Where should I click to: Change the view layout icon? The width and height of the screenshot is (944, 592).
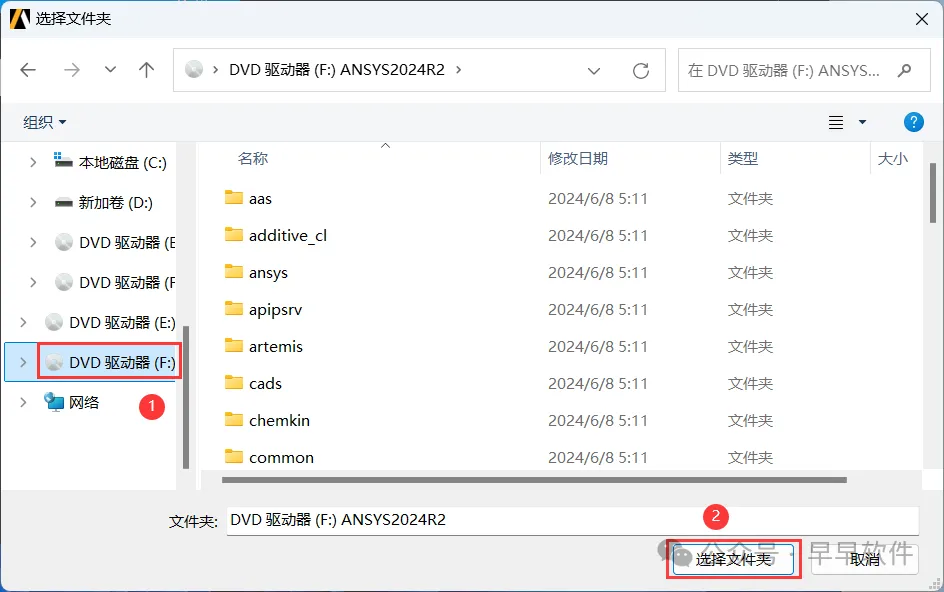[836, 122]
